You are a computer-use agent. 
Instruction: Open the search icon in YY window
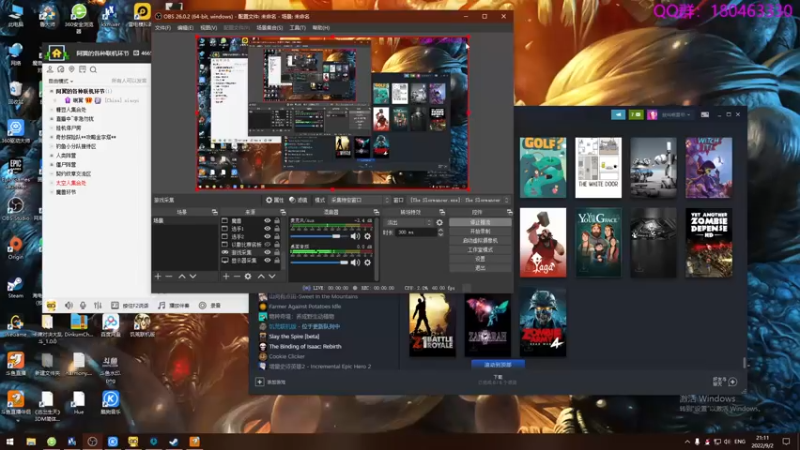click(x=93, y=69)
